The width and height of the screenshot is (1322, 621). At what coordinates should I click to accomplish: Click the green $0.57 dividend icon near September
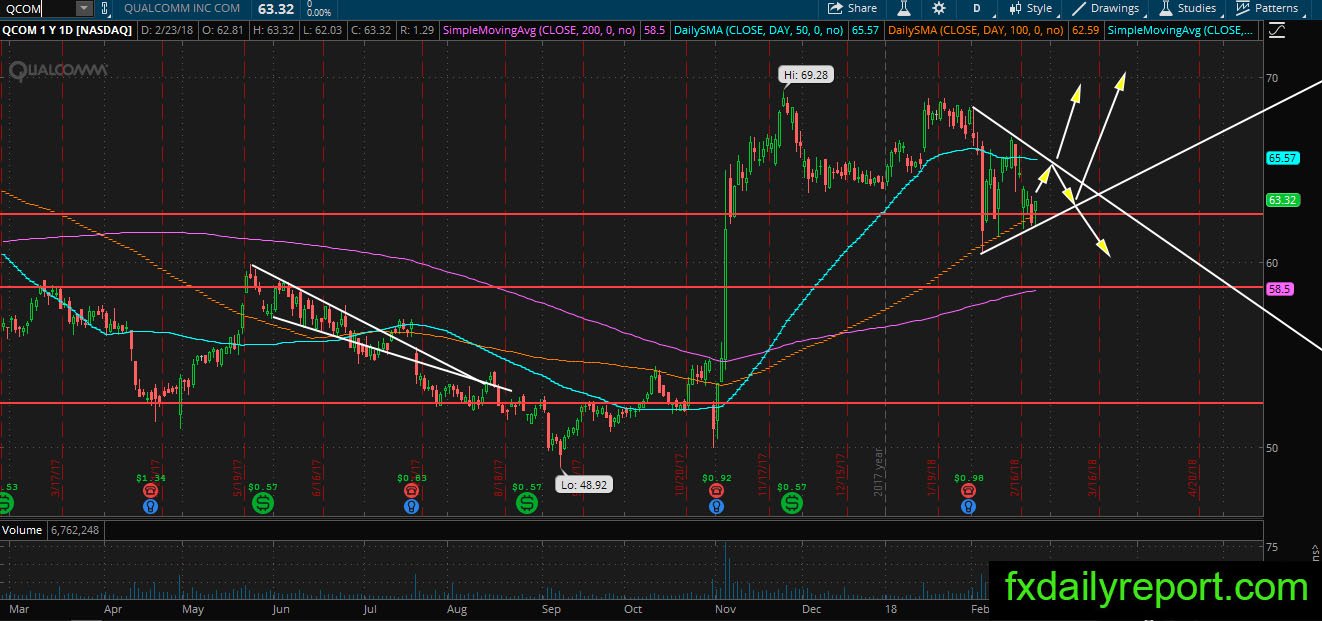coord(526,503)
